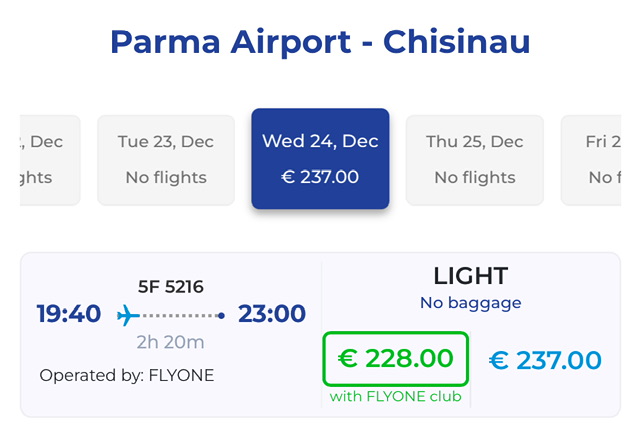Screen dimensions: 640x434
Task: Click the No baggage label
Action: 470,303
